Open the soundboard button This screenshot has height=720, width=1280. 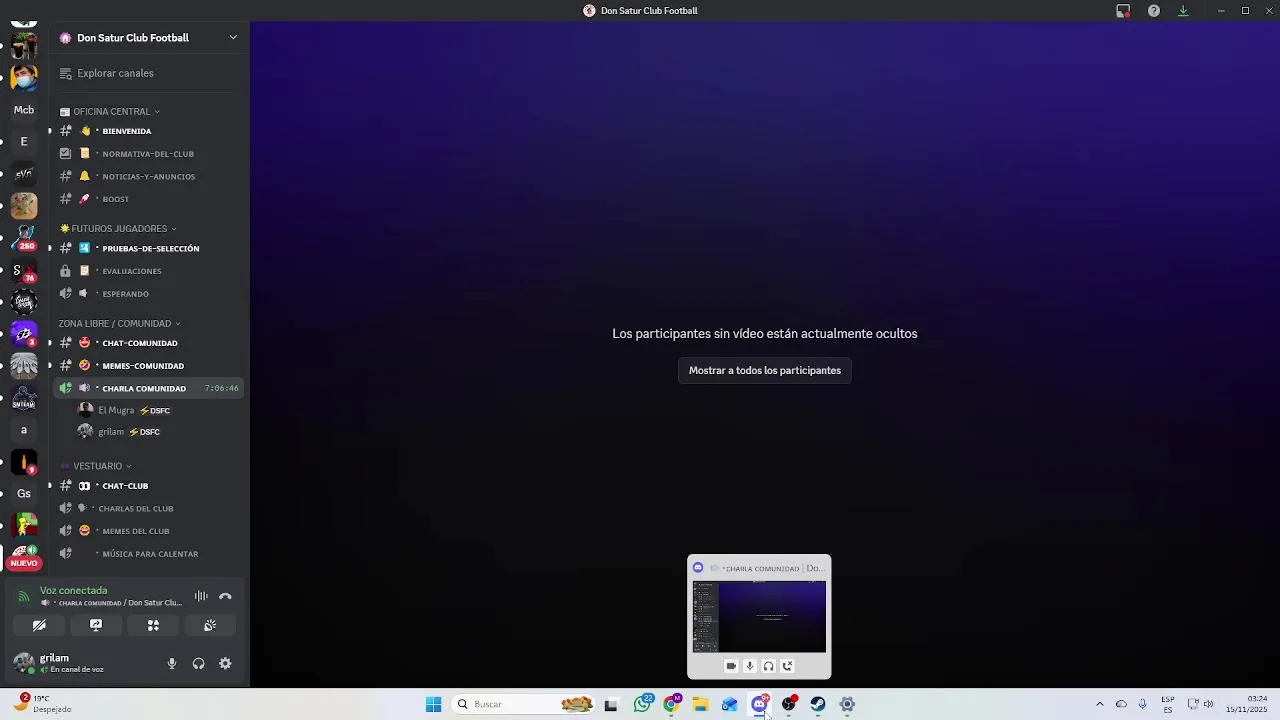point(210,625)
